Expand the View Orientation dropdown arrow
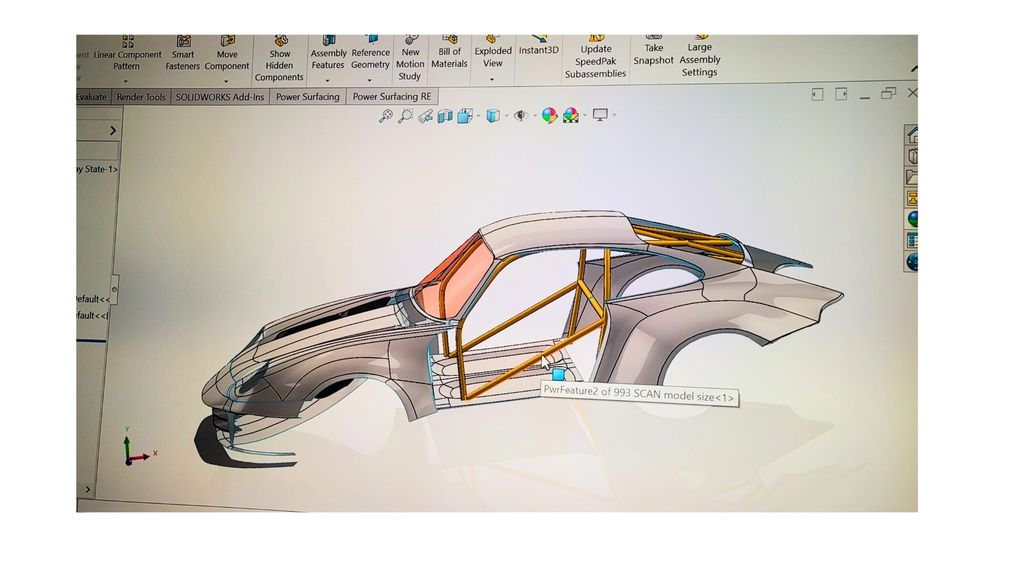This screenshot has width=1023, height=575. click(x=478, y=116)
